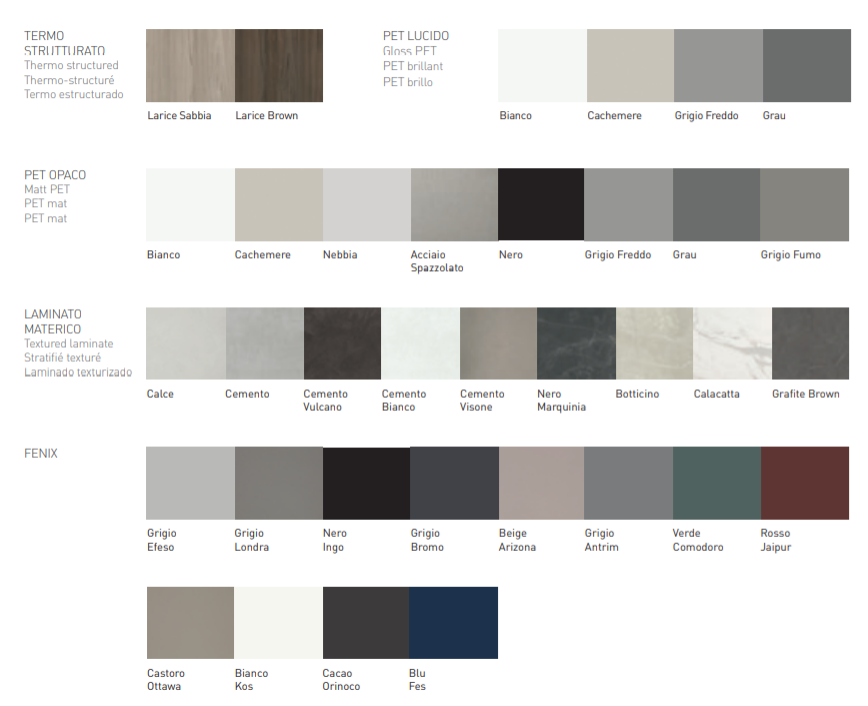Choose the PET Lucido Grigio Freddo swatch

719,65
